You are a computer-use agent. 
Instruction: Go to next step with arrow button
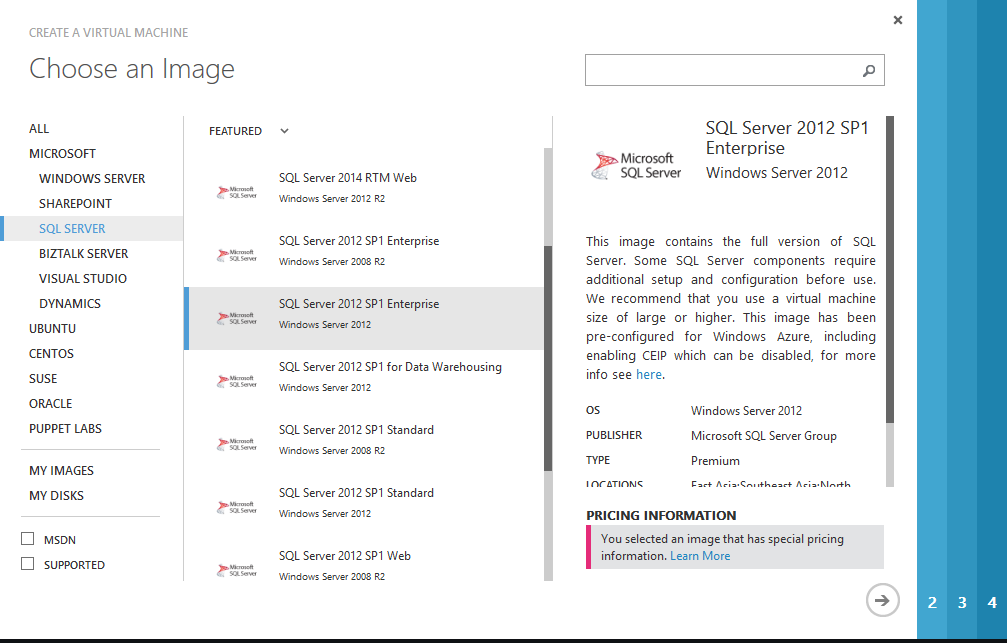click(x=882, y=600)
